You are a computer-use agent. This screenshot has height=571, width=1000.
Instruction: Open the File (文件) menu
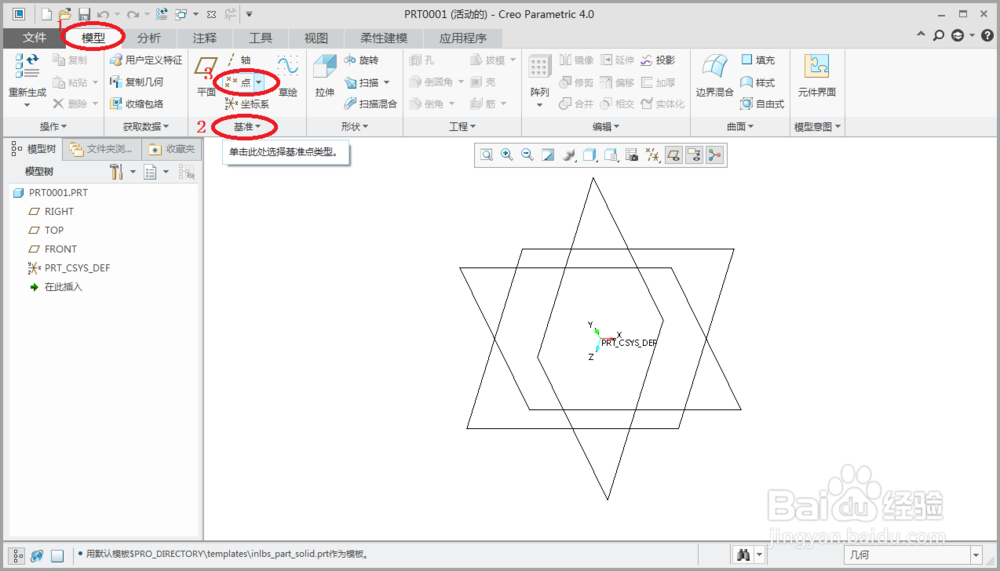33,38
